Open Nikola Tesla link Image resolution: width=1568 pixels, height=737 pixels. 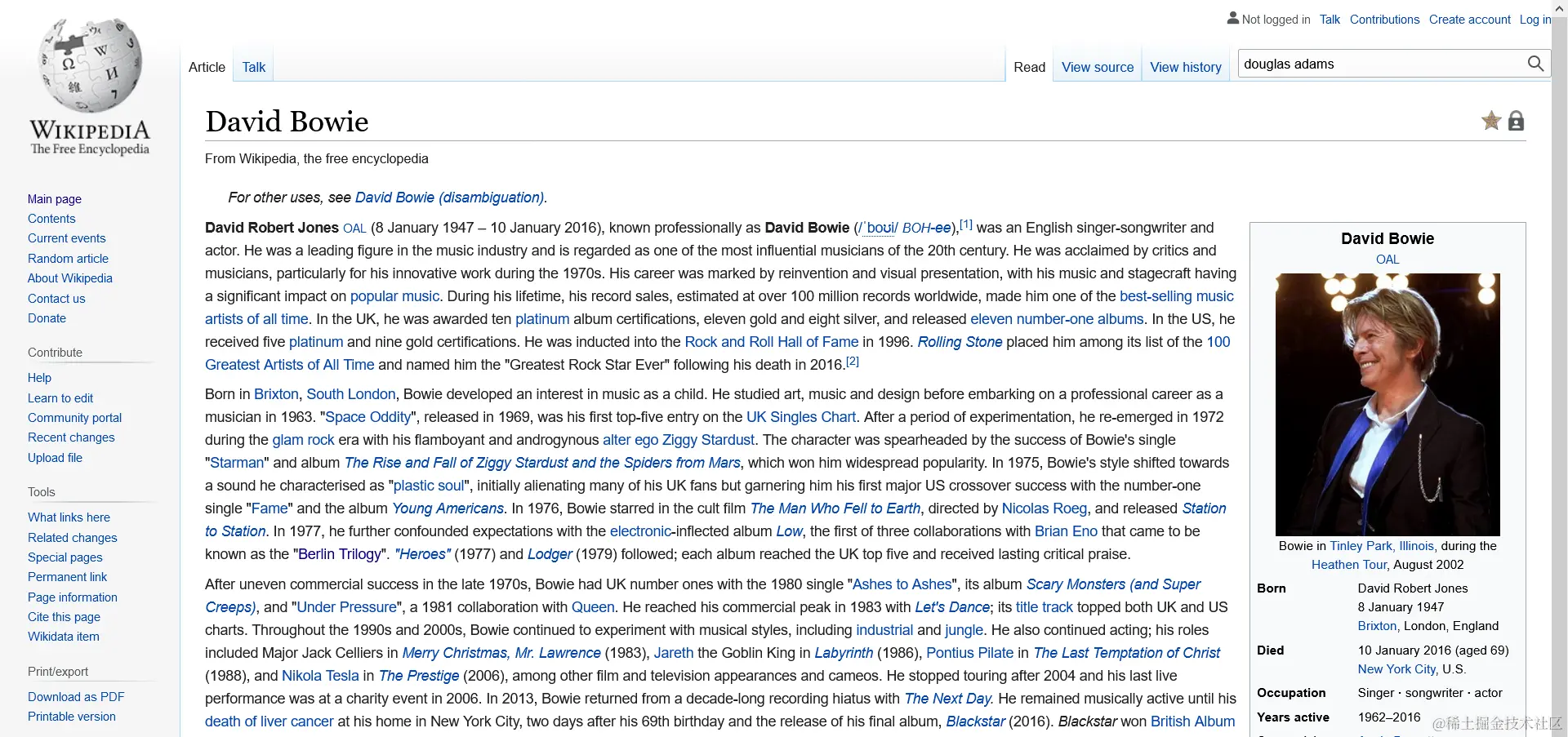pos(320,676)
